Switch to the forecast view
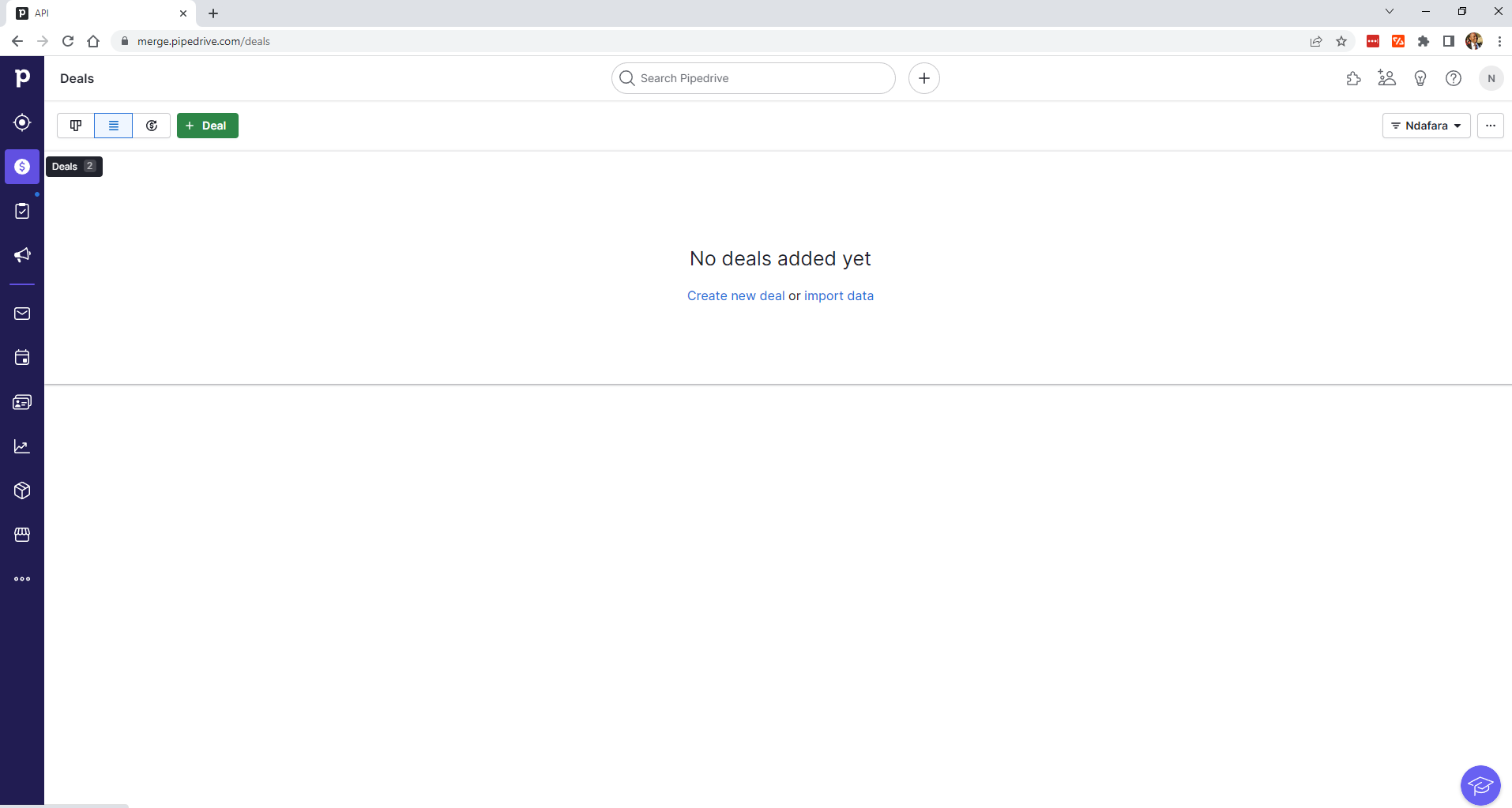This screenshot has height=808, width=1512. tap(152, 125)
